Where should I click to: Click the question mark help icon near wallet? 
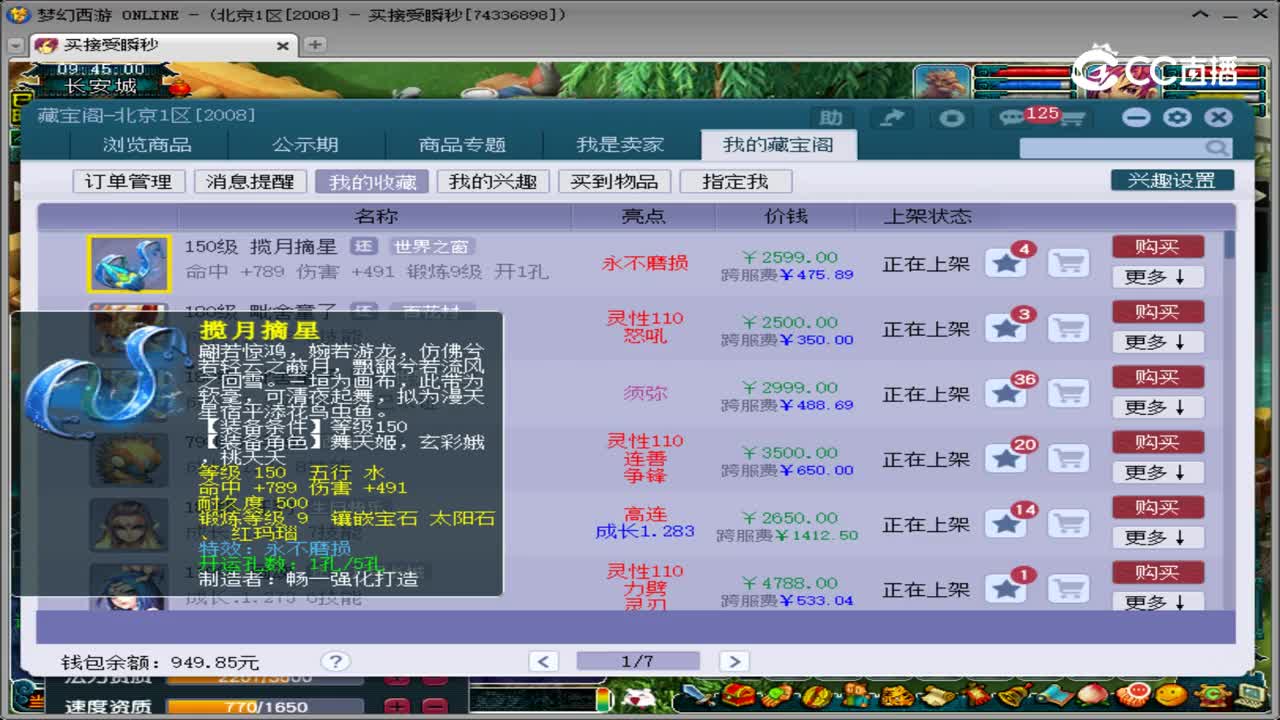335,661
